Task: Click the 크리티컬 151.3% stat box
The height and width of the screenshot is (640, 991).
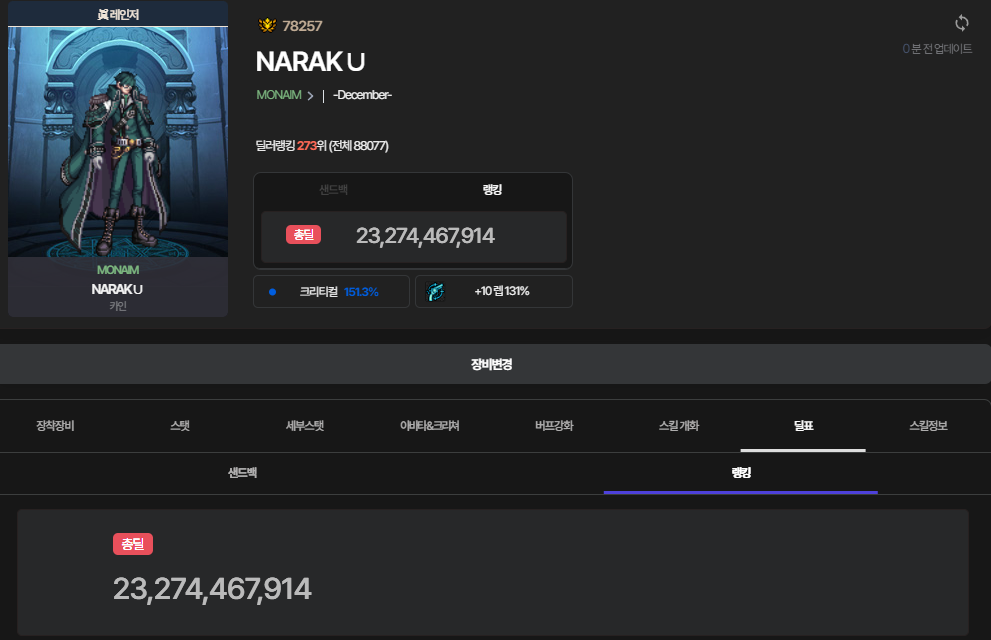Action: pos(331,292)
